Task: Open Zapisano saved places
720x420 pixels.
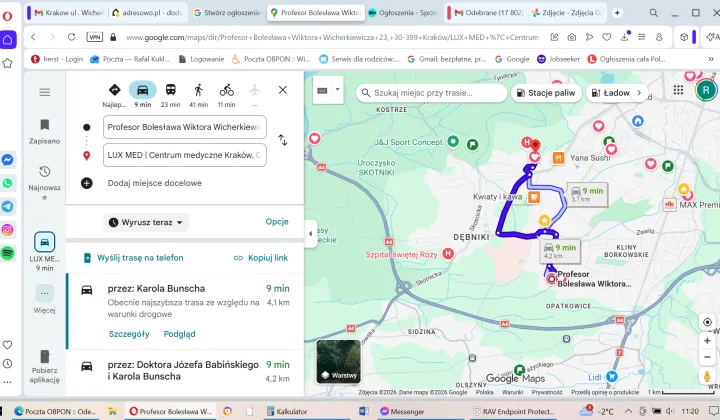Action: (x=44, y=132)
